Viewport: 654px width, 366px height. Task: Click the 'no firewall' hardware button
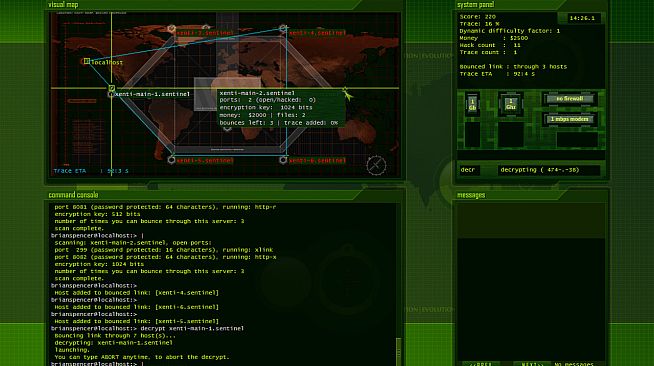[570, 99]
